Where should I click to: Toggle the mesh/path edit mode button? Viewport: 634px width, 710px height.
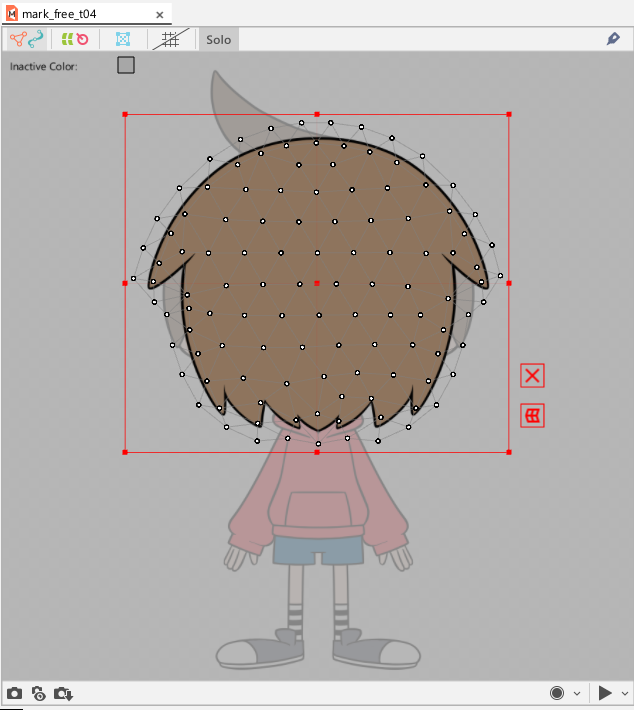(x=27, y=39)
